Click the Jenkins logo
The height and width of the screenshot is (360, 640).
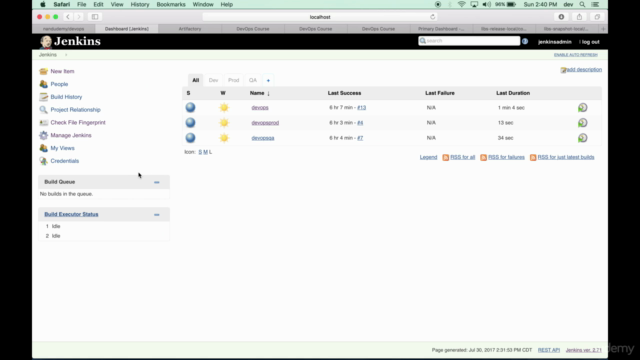click(x=70, y=41)
